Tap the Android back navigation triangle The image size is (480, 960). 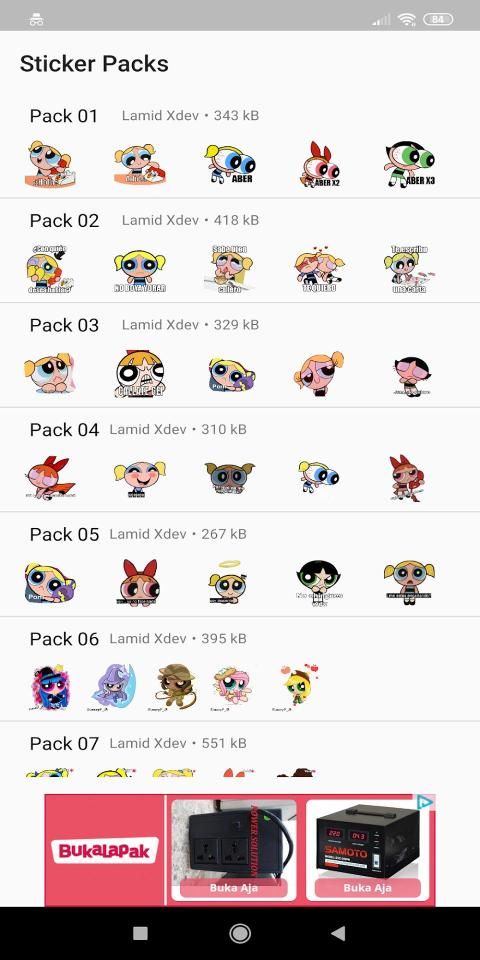(x=338, y=933)
